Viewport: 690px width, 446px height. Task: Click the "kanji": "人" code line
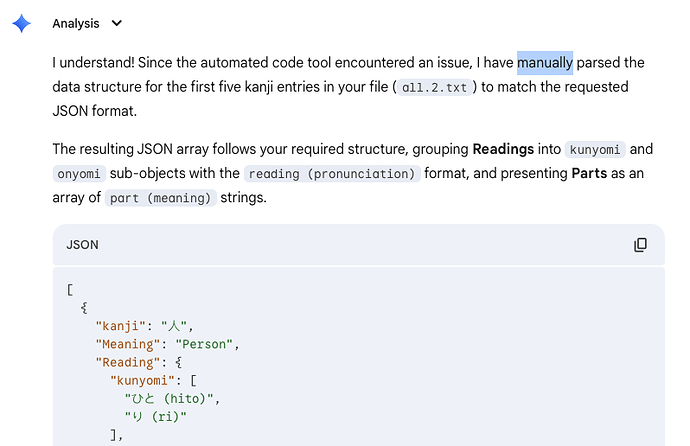[143, 326]
